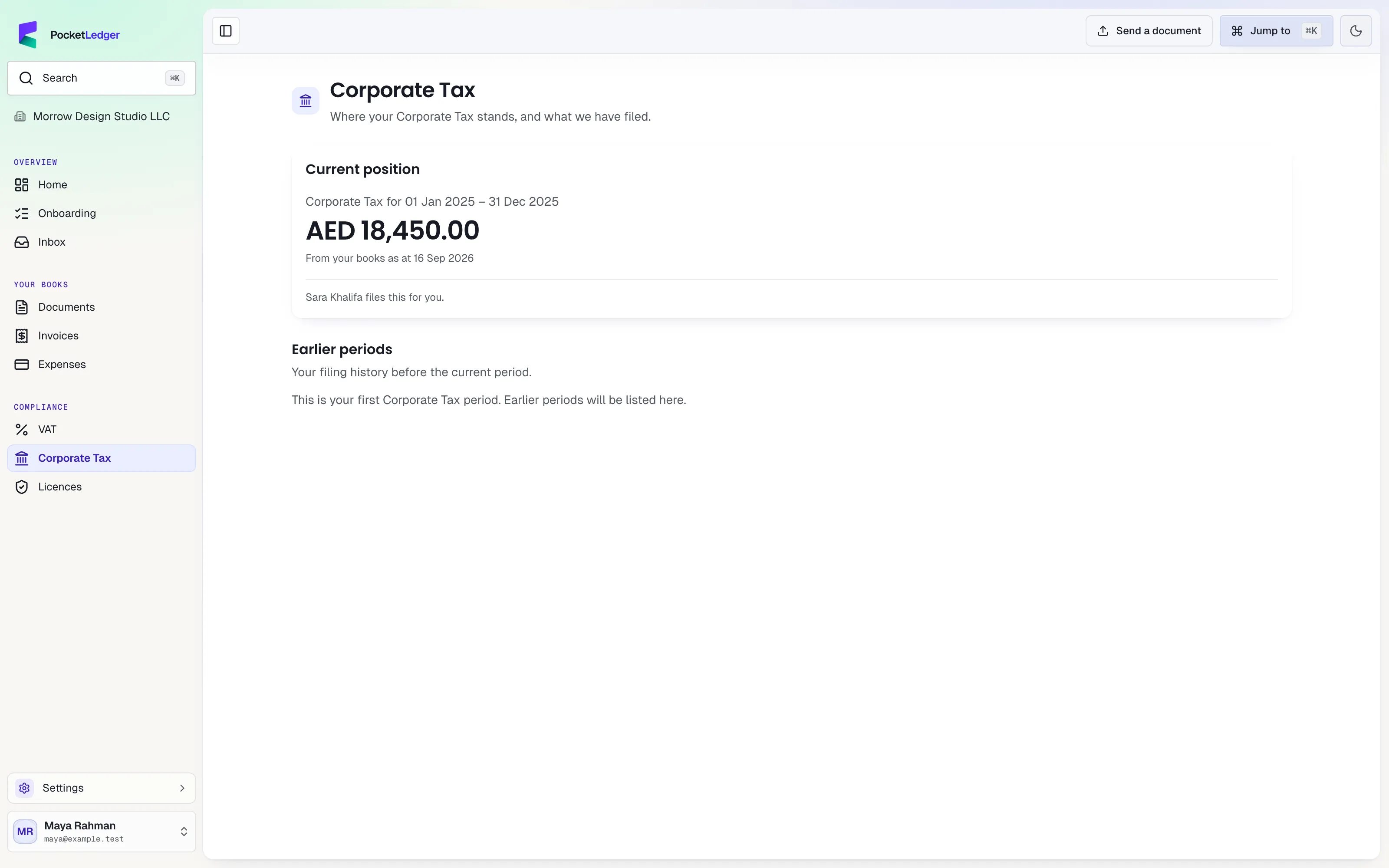Click the Corporate Tax period date text
The image size is (1389, 868).
coord(432,202)
